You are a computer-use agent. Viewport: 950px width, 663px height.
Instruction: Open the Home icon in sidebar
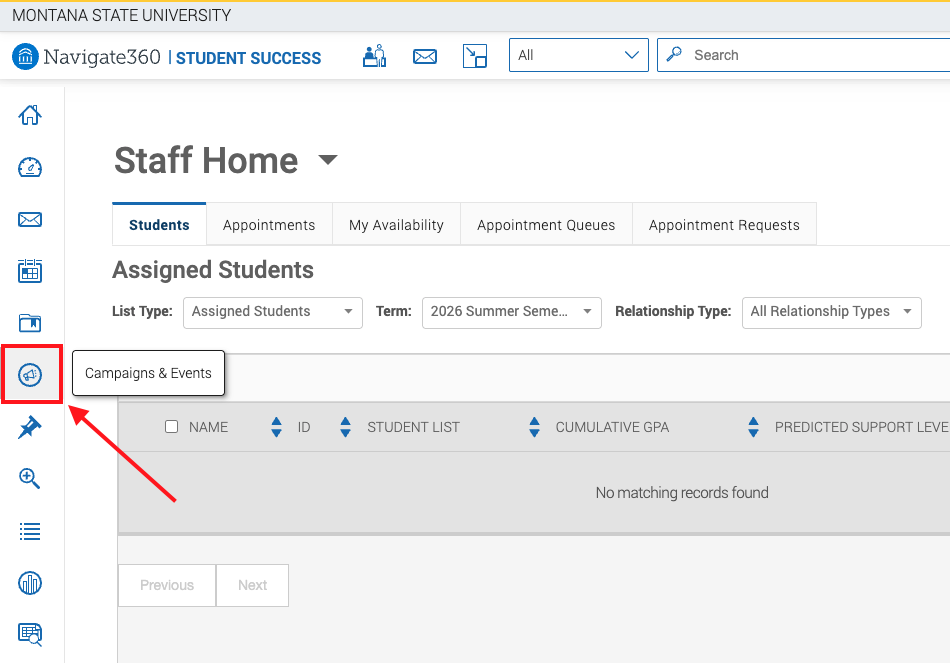pyautogui.click(x=30, y=115)
